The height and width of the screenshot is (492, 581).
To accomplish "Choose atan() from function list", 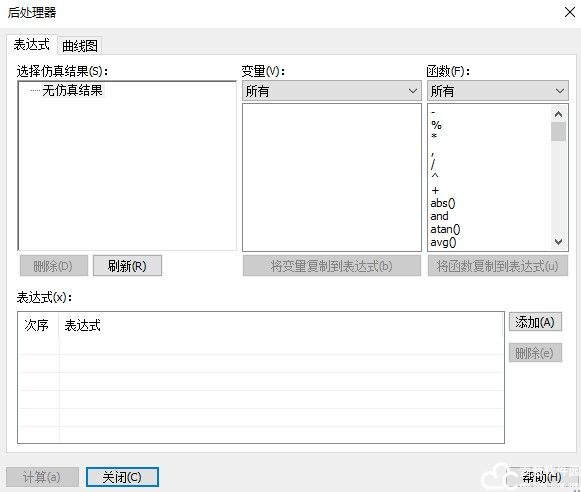I will (445, 229).
